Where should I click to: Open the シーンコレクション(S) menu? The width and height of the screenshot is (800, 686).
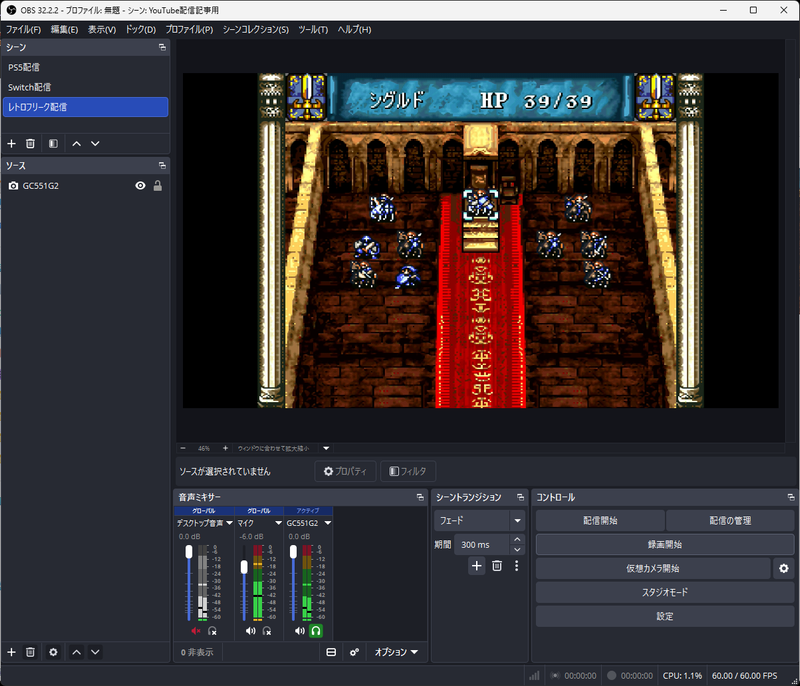256,30
